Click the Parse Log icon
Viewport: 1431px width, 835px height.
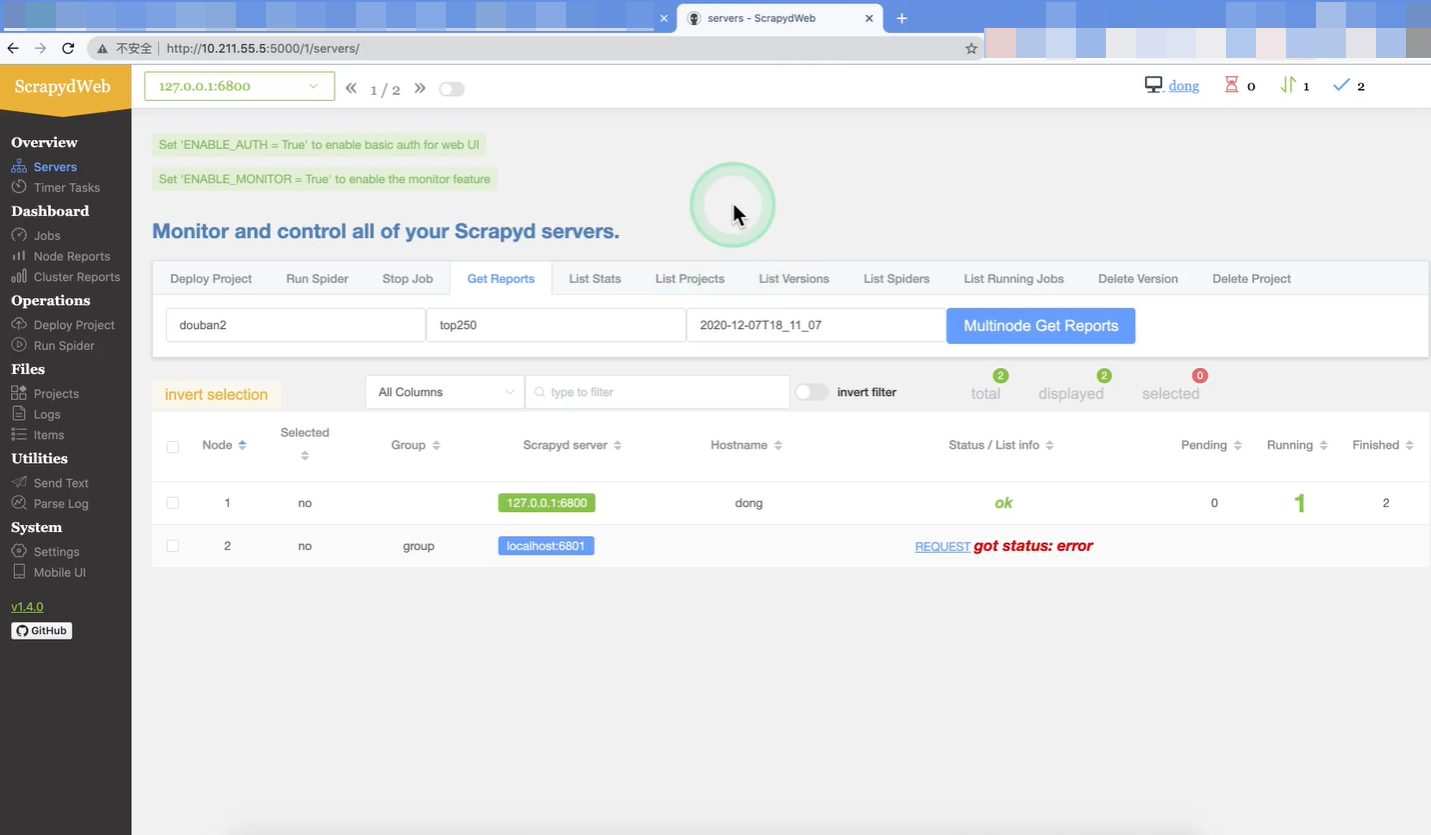coord(19,503)
